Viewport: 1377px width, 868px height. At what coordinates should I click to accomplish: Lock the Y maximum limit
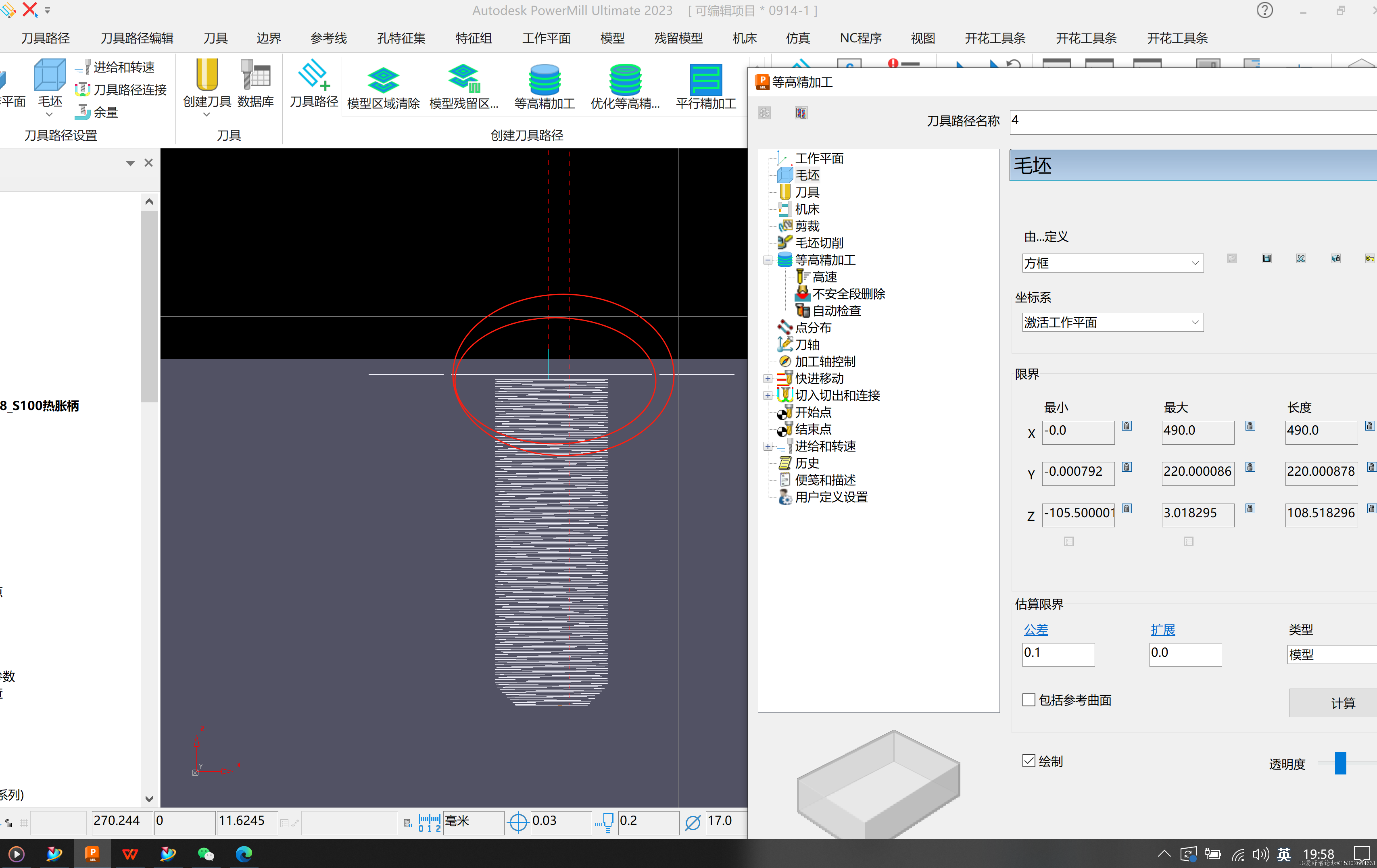1250,467
